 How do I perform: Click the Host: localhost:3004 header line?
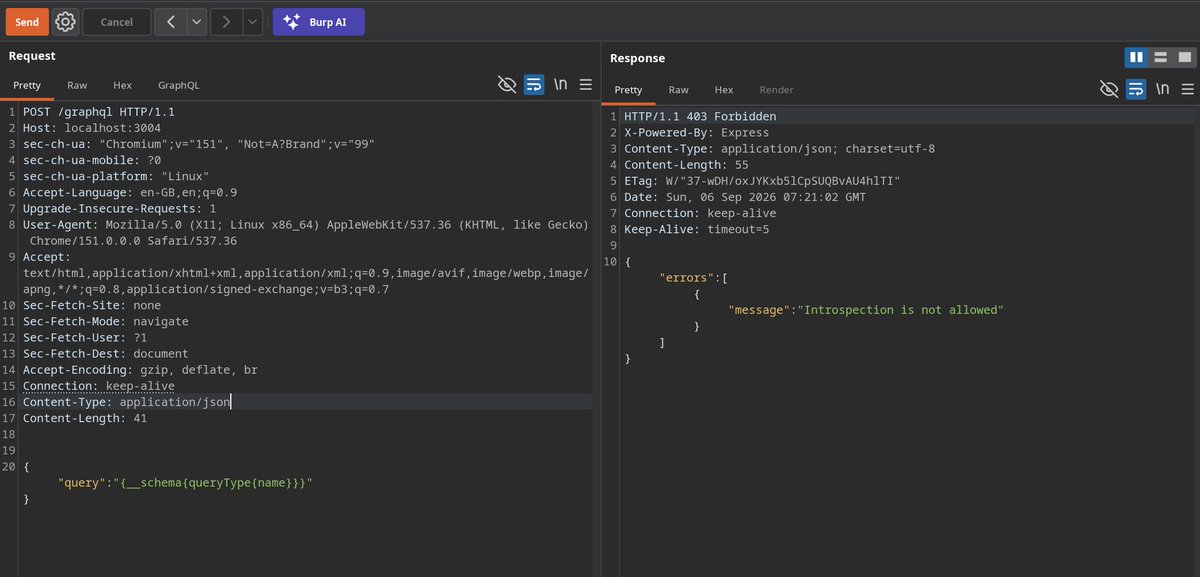92,128
